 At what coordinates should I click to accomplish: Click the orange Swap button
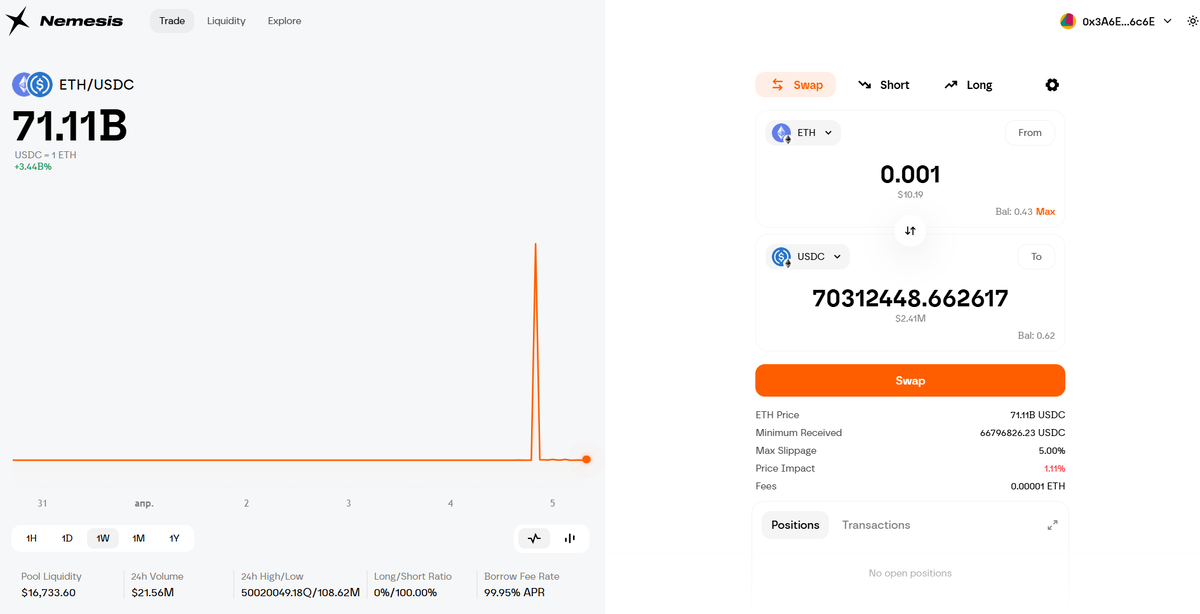[x=910, y=381]
